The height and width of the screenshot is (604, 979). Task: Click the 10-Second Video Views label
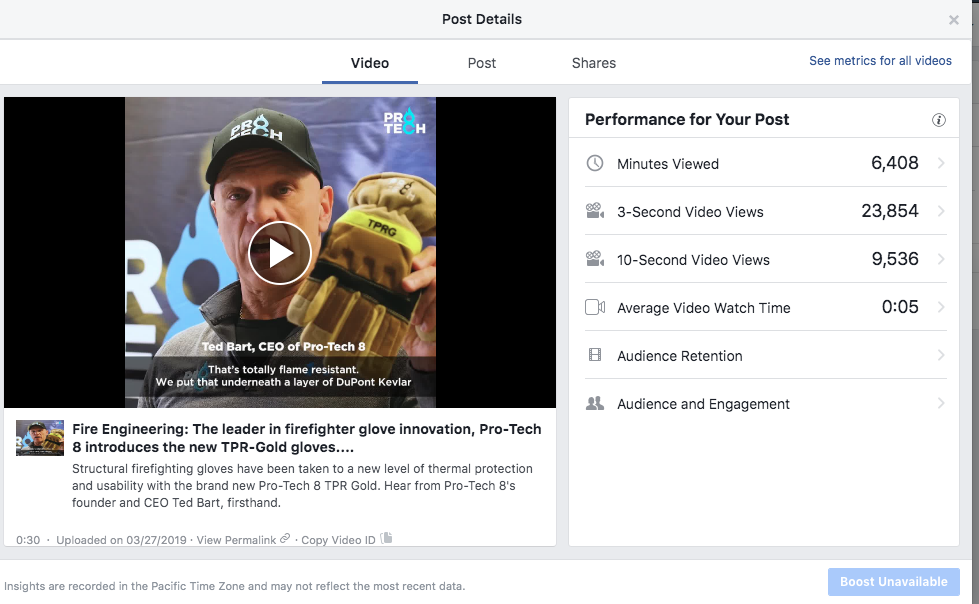coord(693,260)
